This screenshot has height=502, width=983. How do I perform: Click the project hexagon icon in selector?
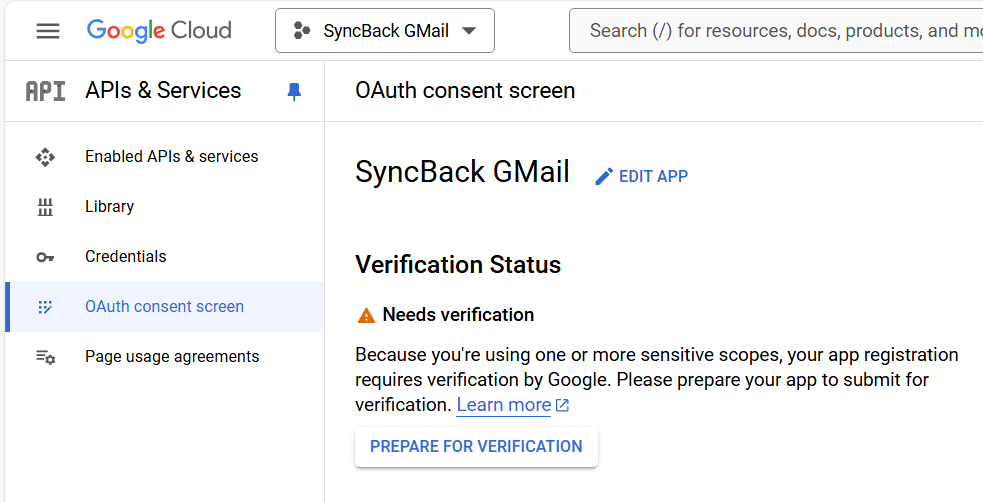302,30
